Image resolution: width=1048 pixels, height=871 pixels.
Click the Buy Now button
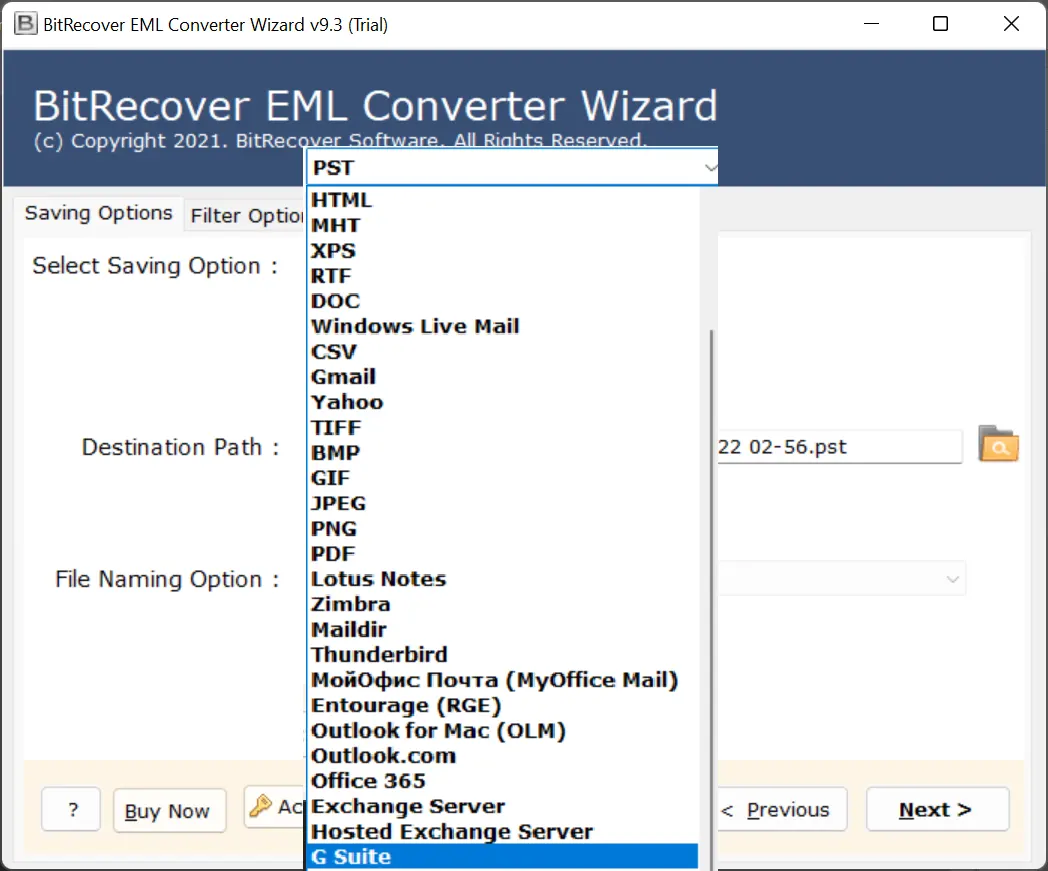click(x=169, y=811)
